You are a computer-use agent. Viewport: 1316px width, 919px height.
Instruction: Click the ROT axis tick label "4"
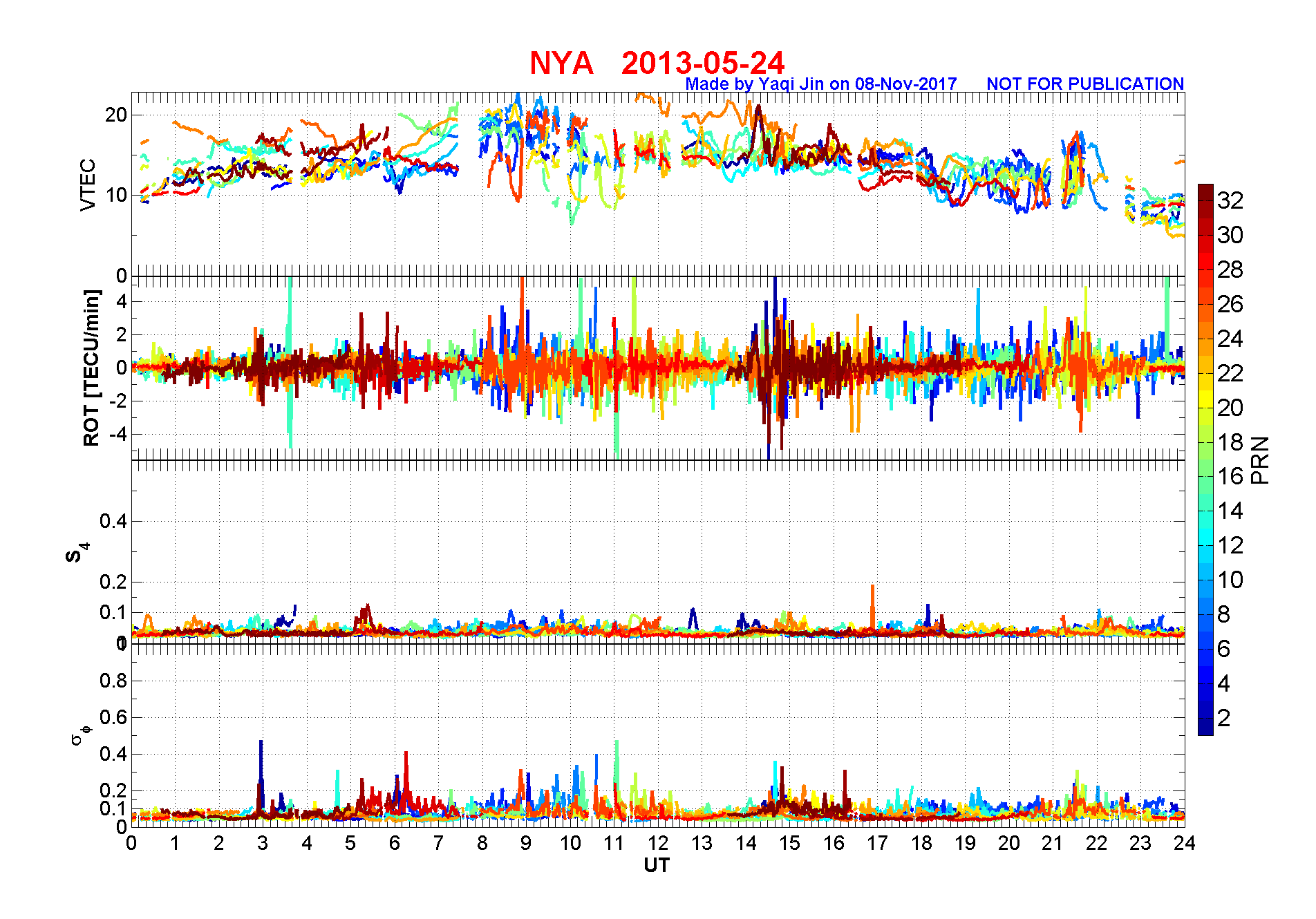[x=122, y=301]
